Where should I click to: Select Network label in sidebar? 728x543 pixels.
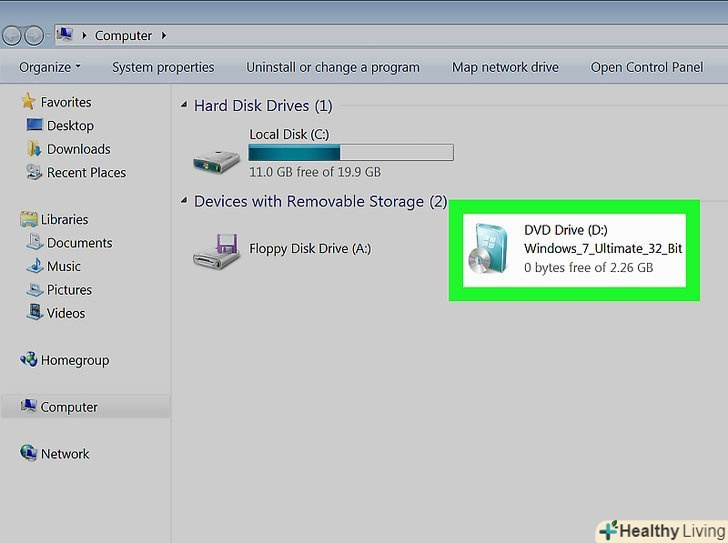(65, 454)
